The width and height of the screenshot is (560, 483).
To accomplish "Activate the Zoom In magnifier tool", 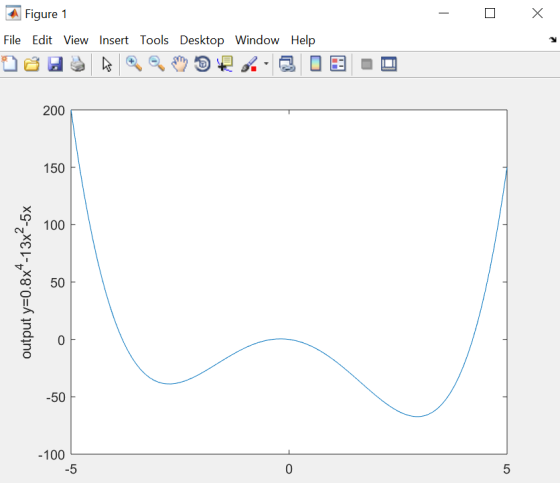I will pyautogui.click(x=134, y=64).
